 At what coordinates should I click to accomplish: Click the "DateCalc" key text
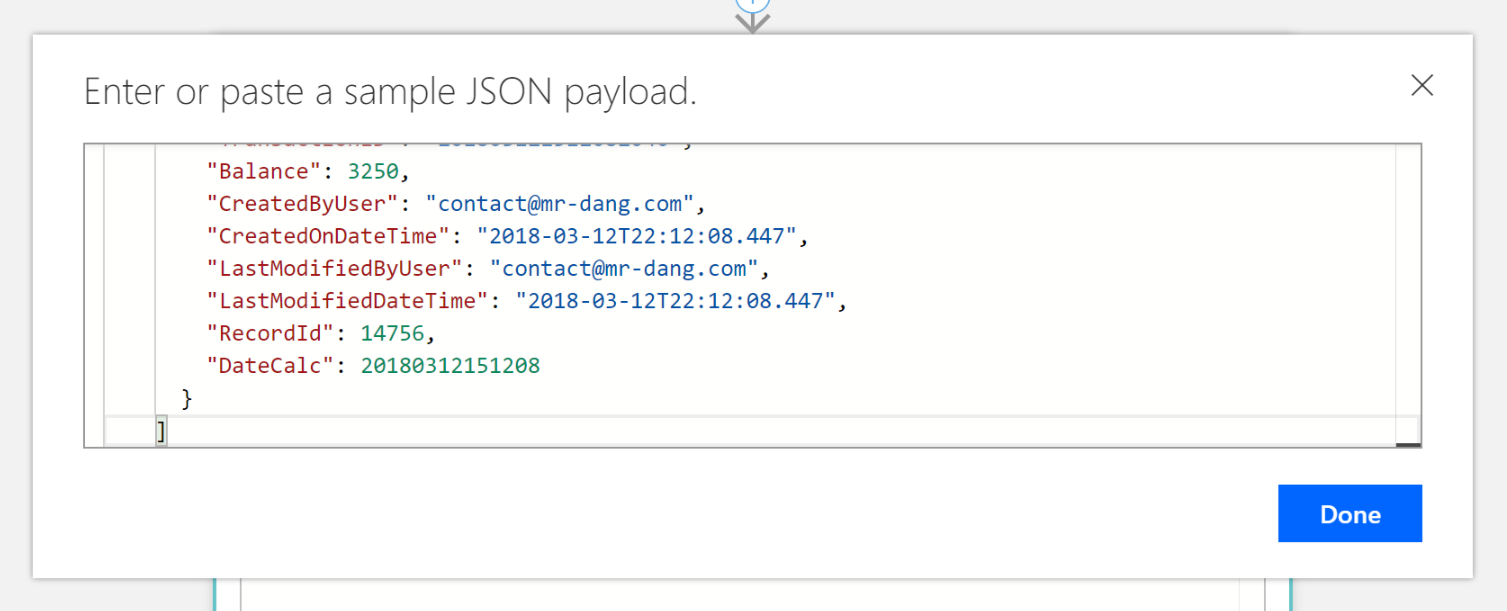click(270, 366)
